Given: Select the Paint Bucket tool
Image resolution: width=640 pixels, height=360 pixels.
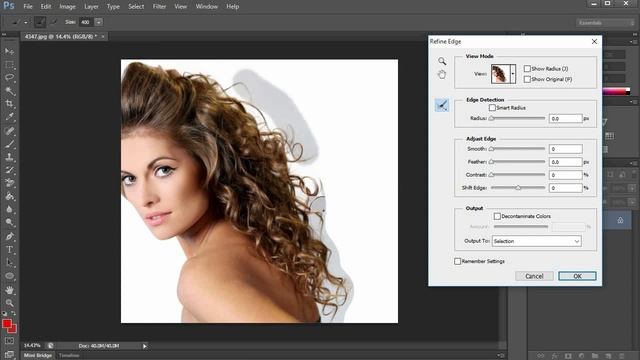Looking at the screenshot, I should coord(9,196).
